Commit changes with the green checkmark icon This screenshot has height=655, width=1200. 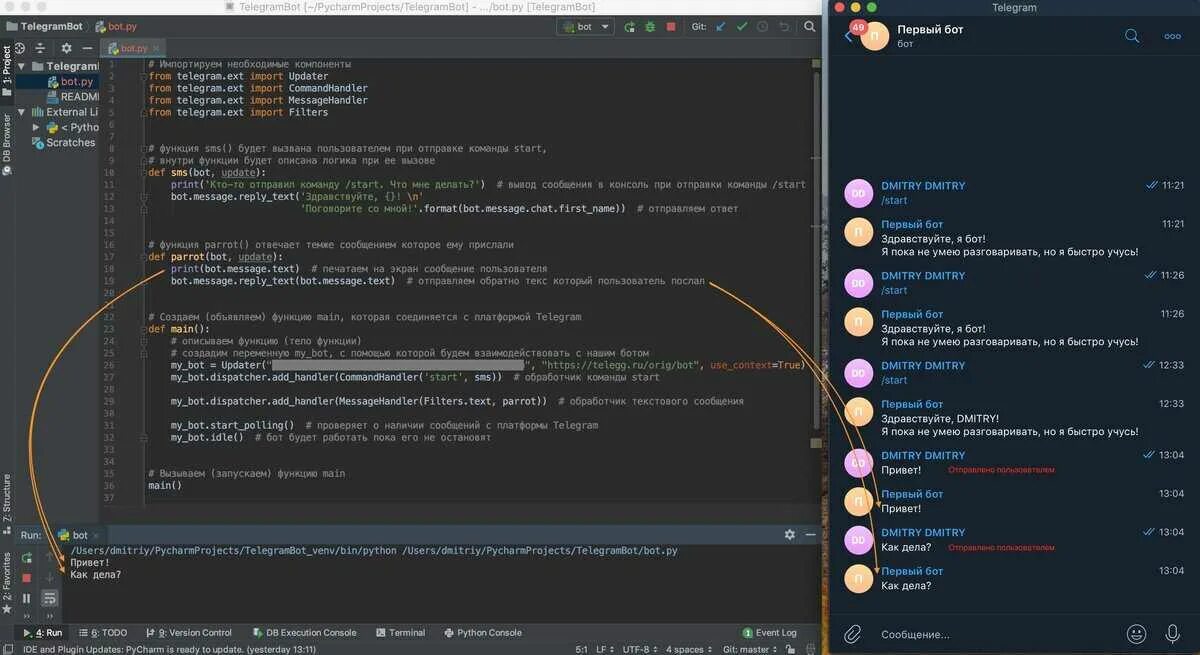point(743,26)
